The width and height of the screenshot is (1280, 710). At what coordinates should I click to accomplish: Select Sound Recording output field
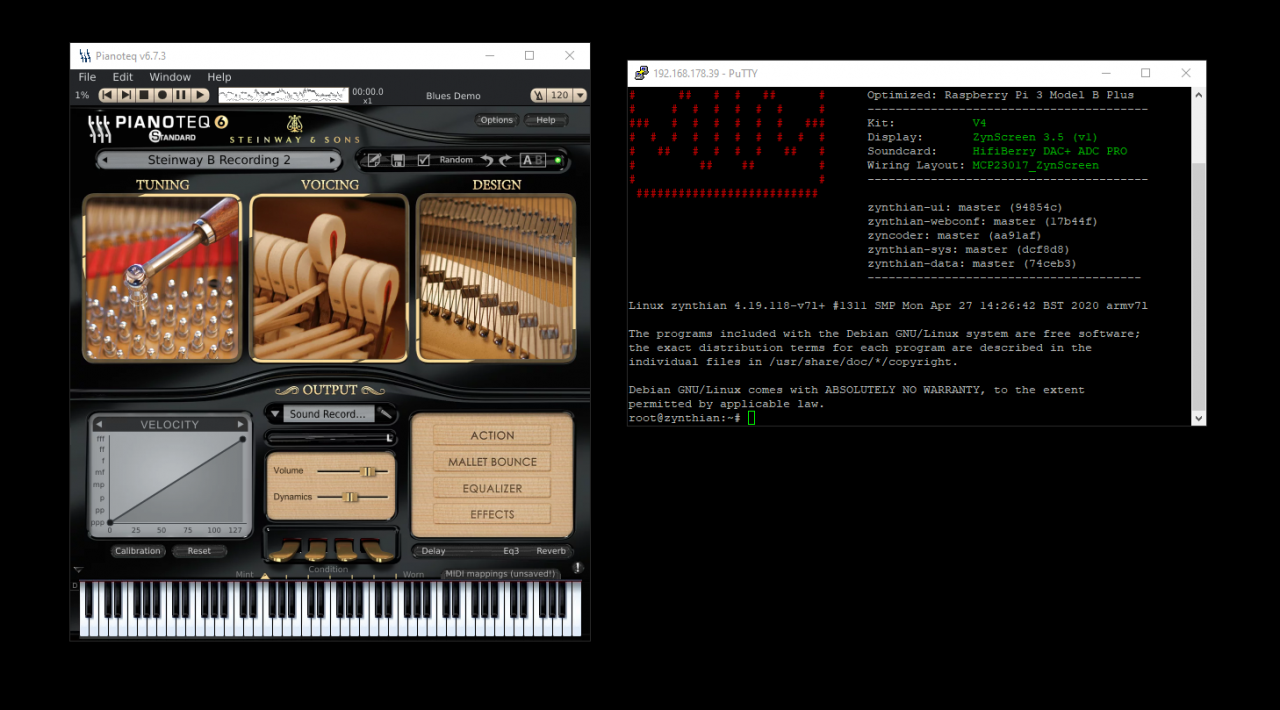click(328, 414)
